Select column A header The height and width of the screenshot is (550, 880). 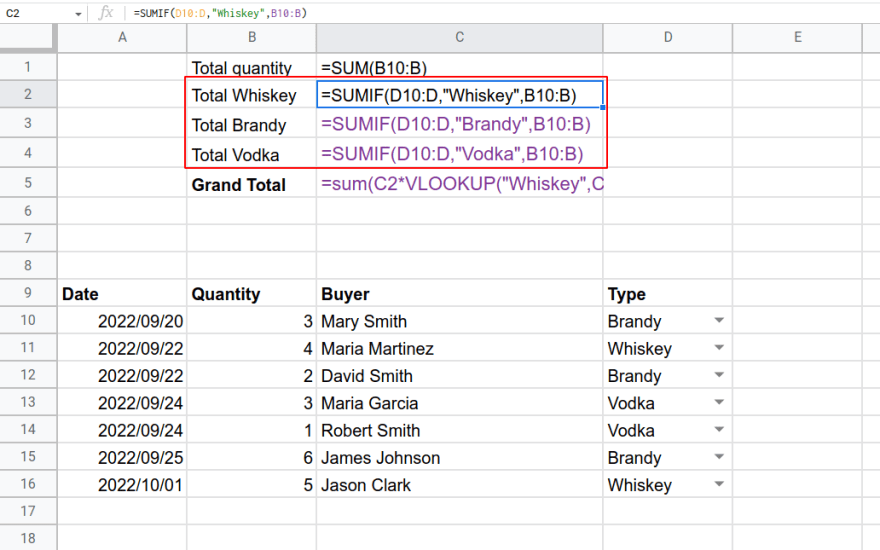[x=122, y=38]
